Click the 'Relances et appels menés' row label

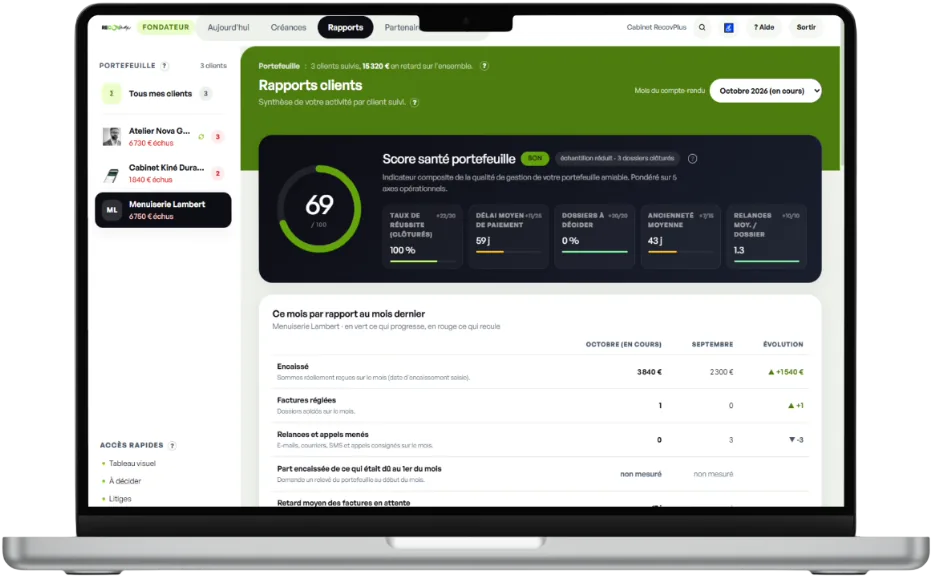pos(322,435)
